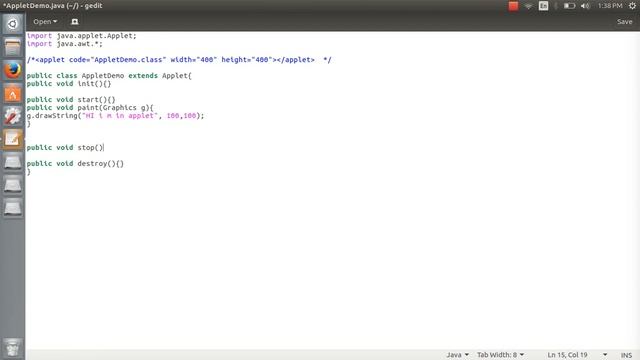Screen dimensions: 640x360
Task: Launch Firefox from the dock
Action: [13, 70]
